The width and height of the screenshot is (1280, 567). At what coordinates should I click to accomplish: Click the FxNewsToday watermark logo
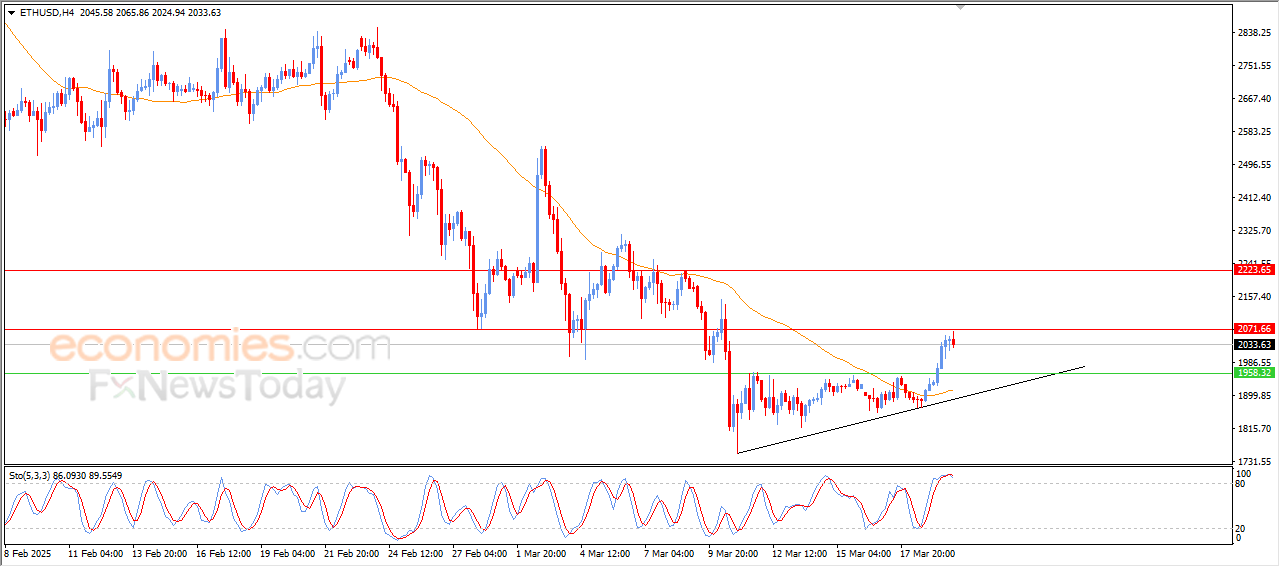pos(217,385)
